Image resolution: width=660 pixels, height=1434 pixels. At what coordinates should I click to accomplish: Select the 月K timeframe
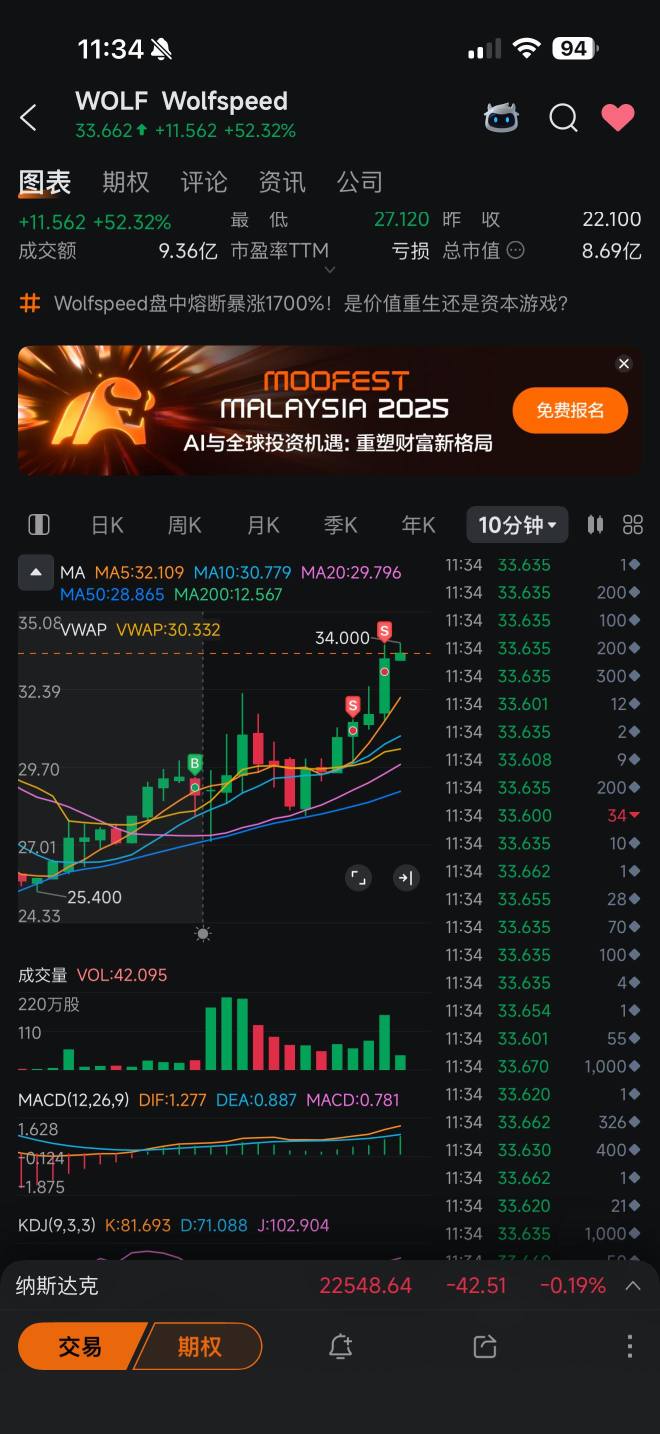(x=263, y=525)
